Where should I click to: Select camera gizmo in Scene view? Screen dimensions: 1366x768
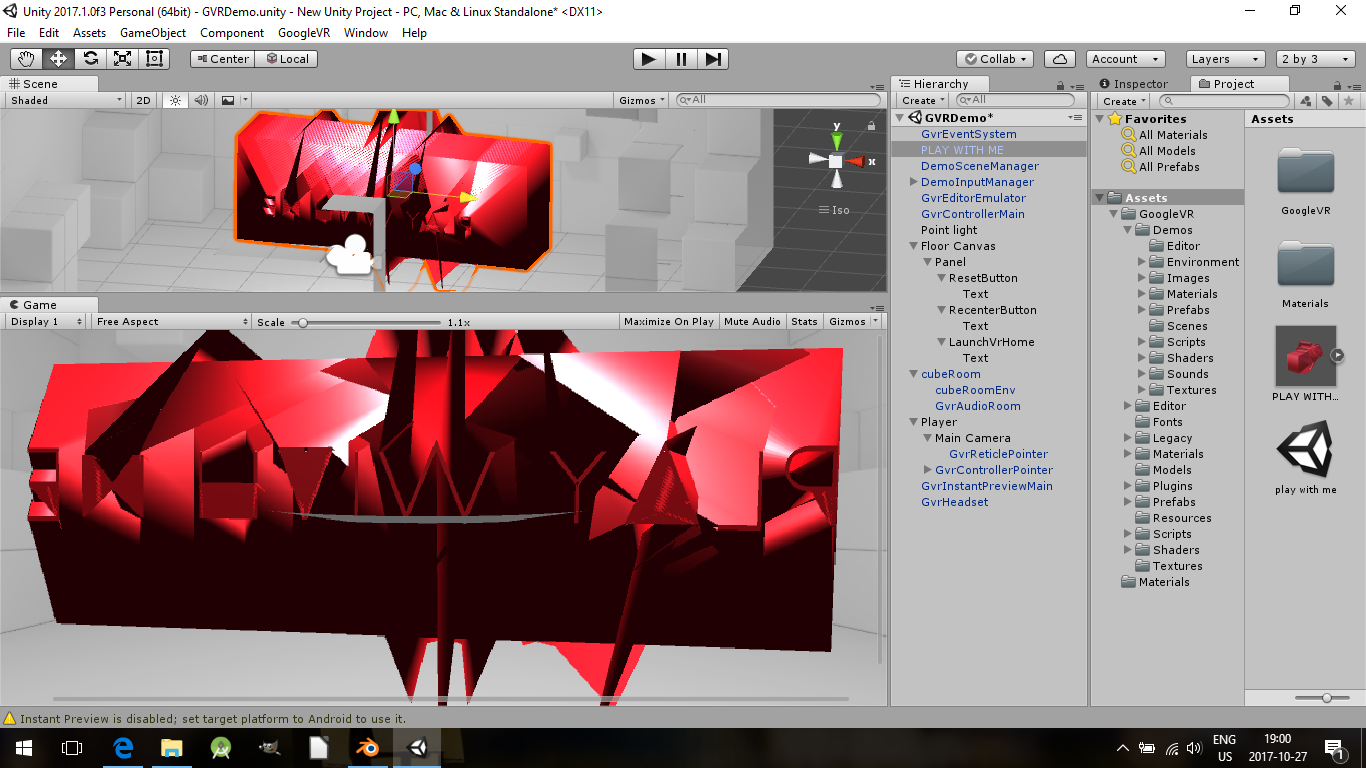point(349,254)
